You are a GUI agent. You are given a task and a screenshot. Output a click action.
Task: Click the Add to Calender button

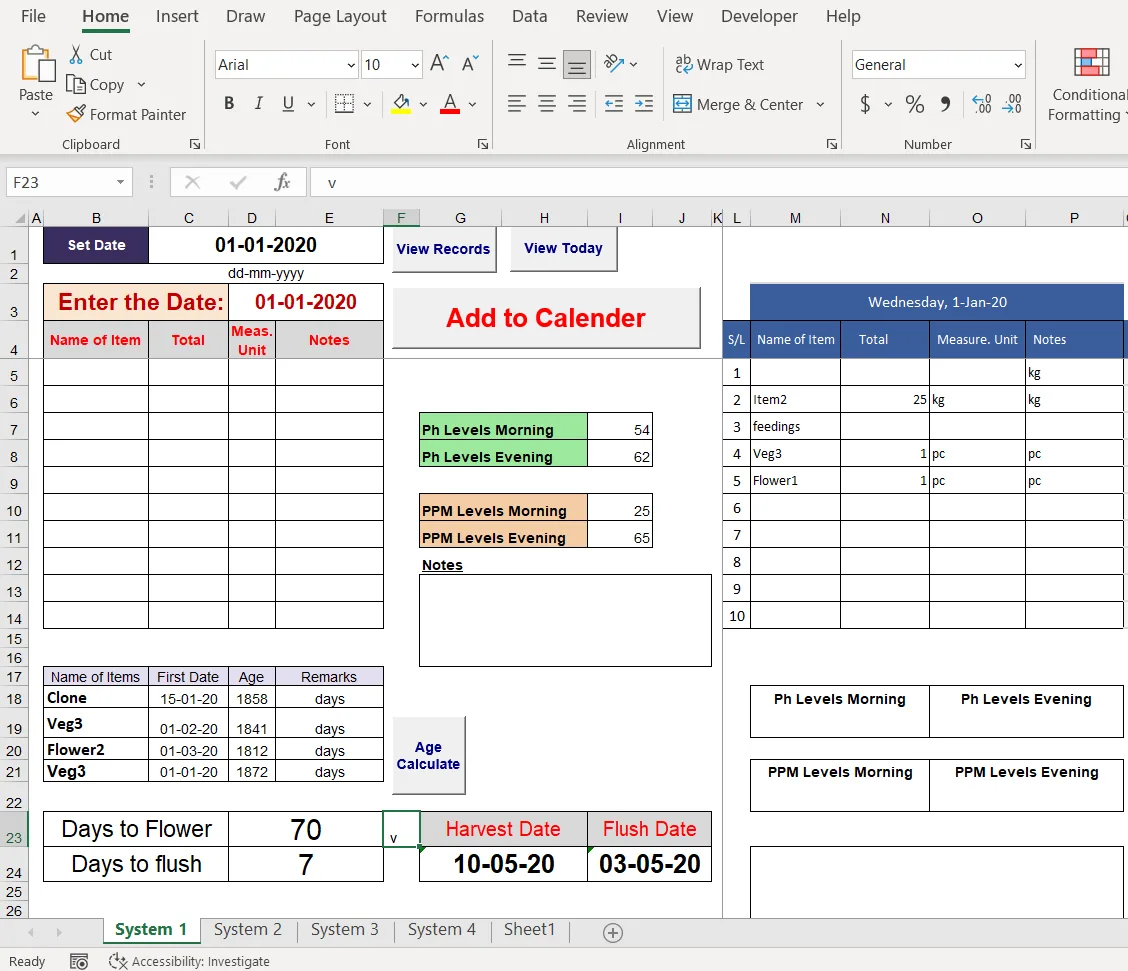click(546, 318)
